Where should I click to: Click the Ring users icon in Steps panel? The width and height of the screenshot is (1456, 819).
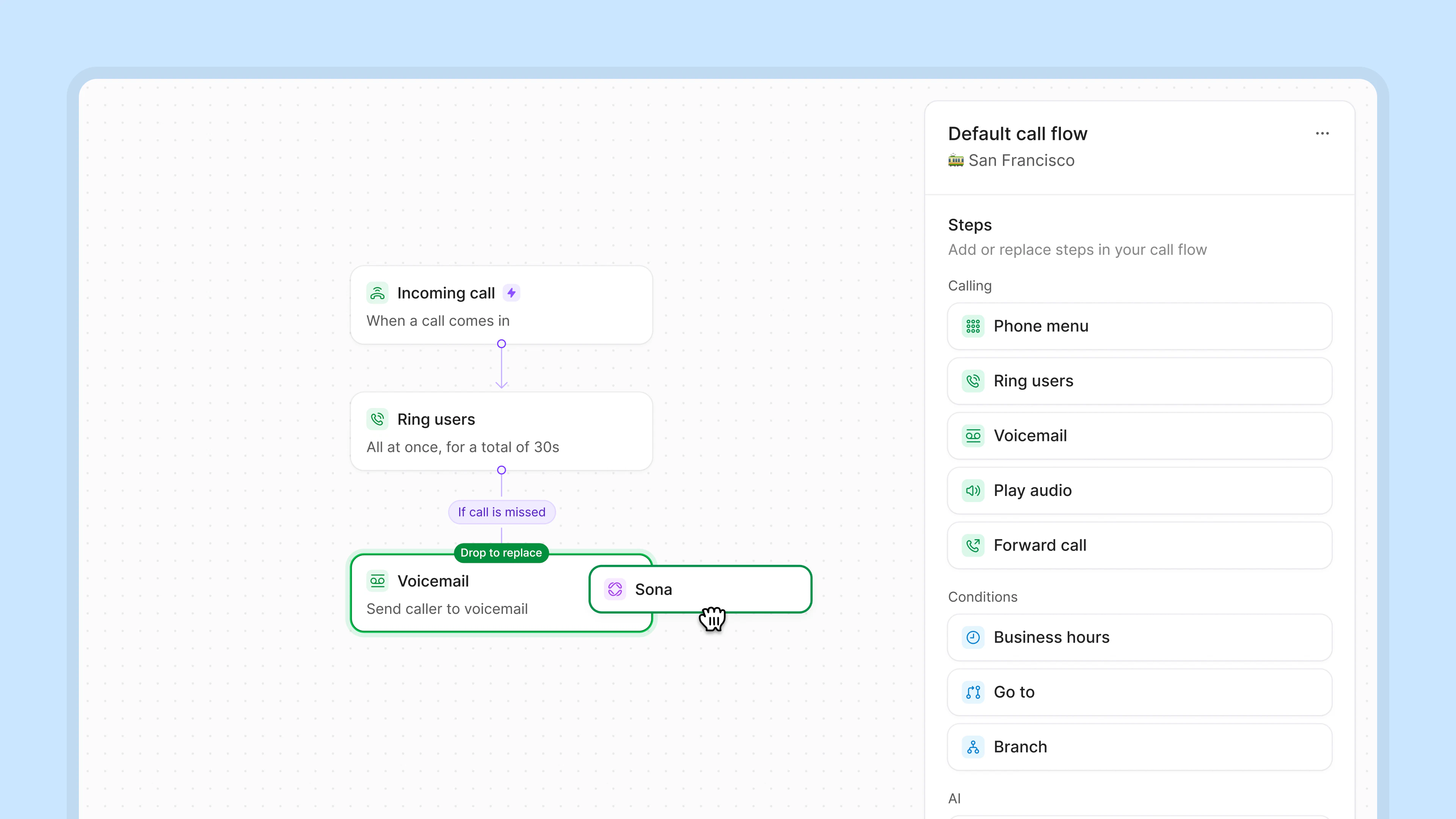point(973,381)
